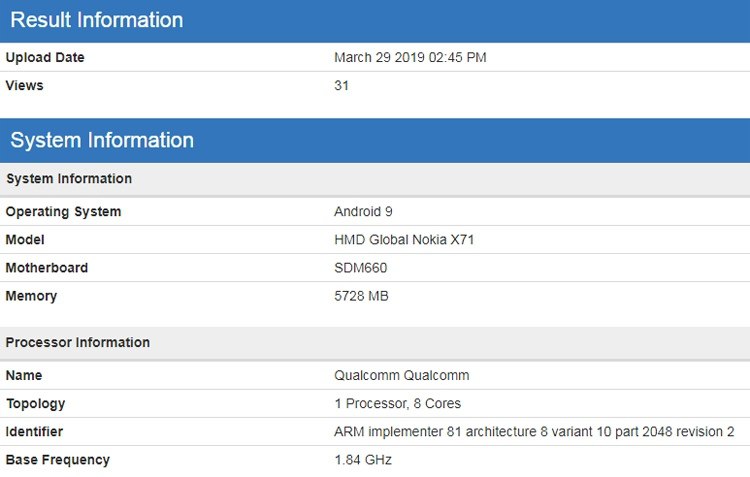750x477 pixels.
Task: Select the Android 9 value
Action: [x=364, y=212]
